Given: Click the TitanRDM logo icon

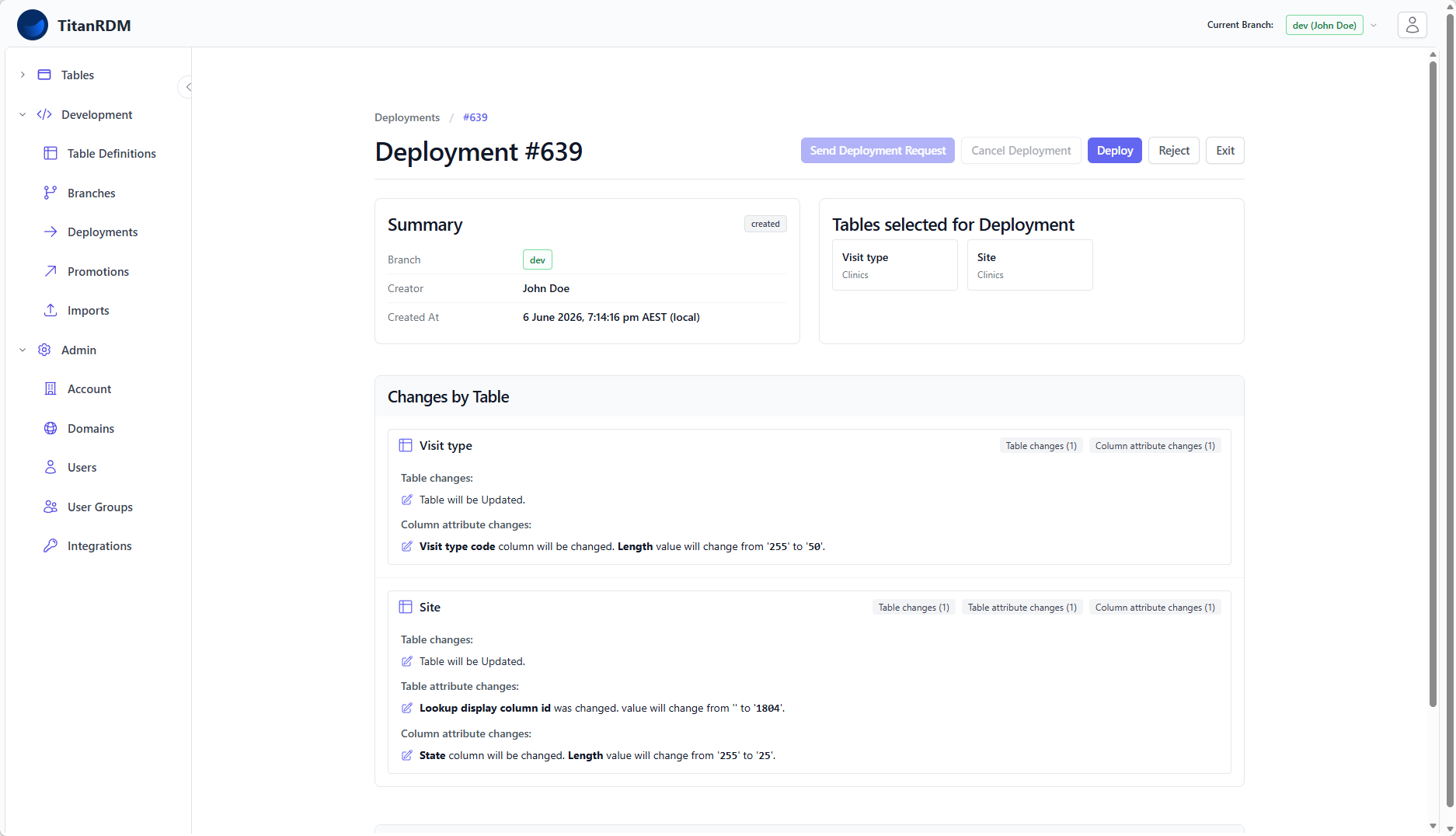Looking at the screenshot, I should [33, 25].
